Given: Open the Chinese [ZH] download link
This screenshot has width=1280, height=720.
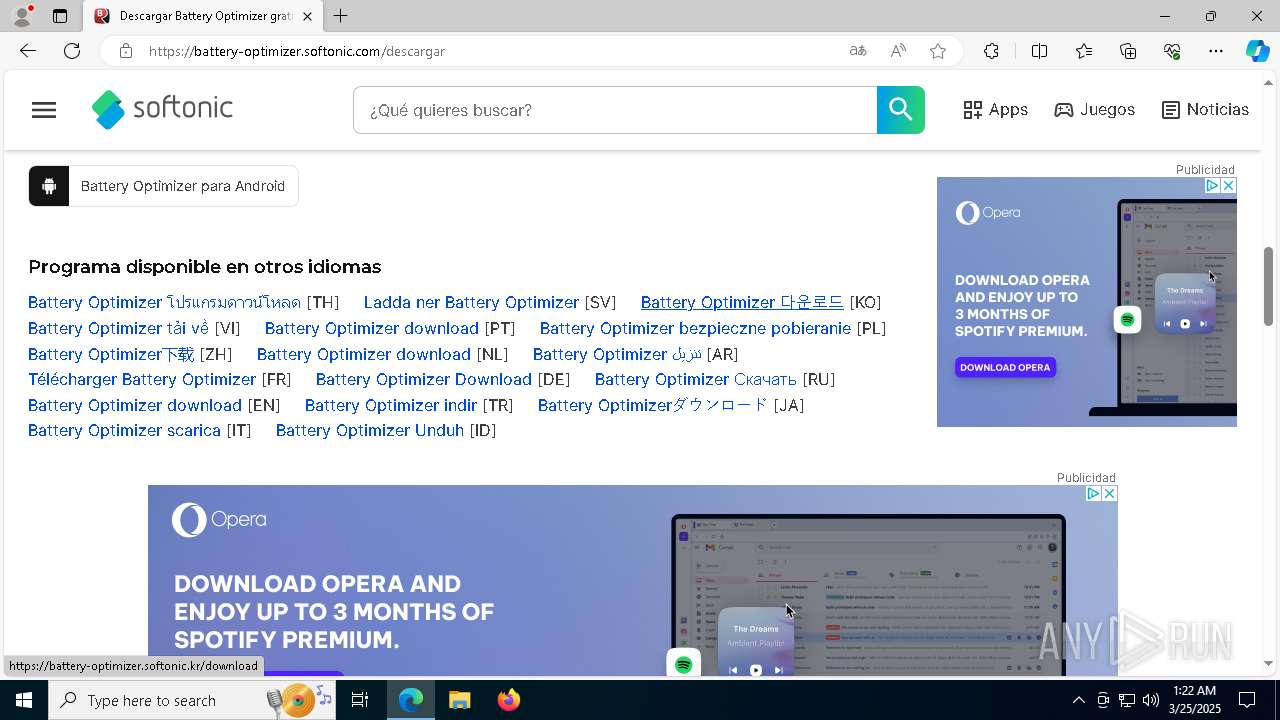Looking at the screenshot, I should [111, 354].
